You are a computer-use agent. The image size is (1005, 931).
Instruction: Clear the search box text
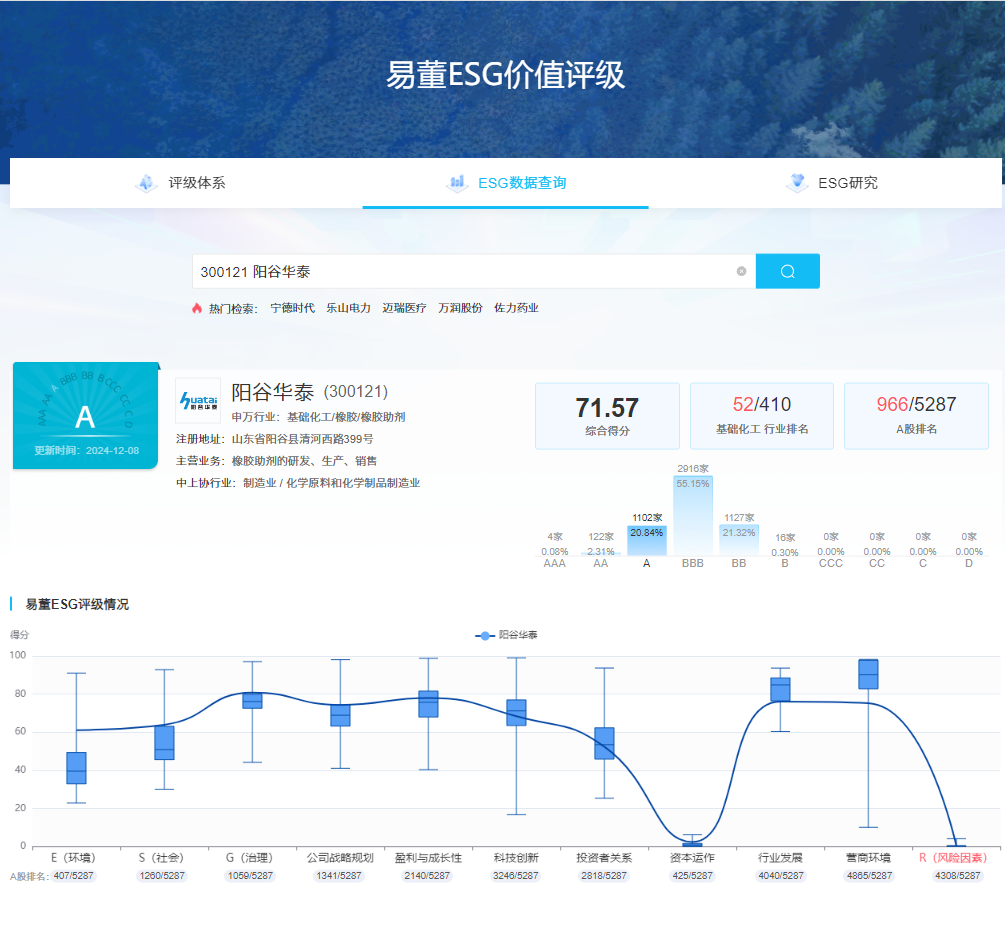(741, 271)
